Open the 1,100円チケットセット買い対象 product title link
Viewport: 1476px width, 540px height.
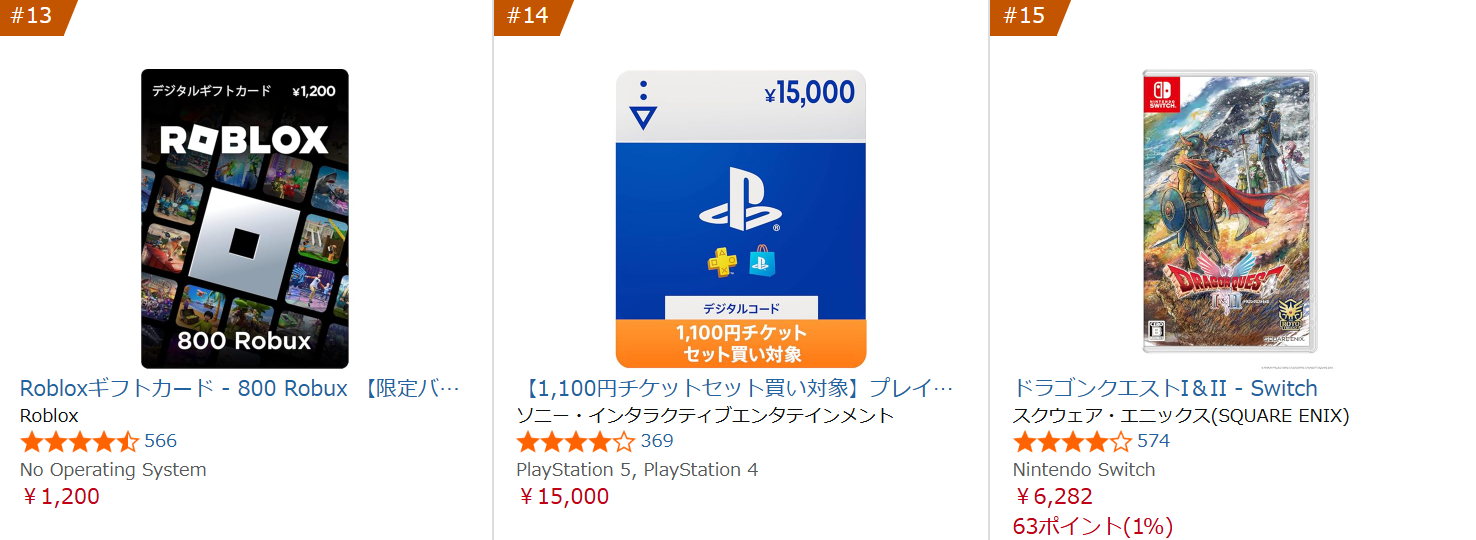[x=738, y=388]
